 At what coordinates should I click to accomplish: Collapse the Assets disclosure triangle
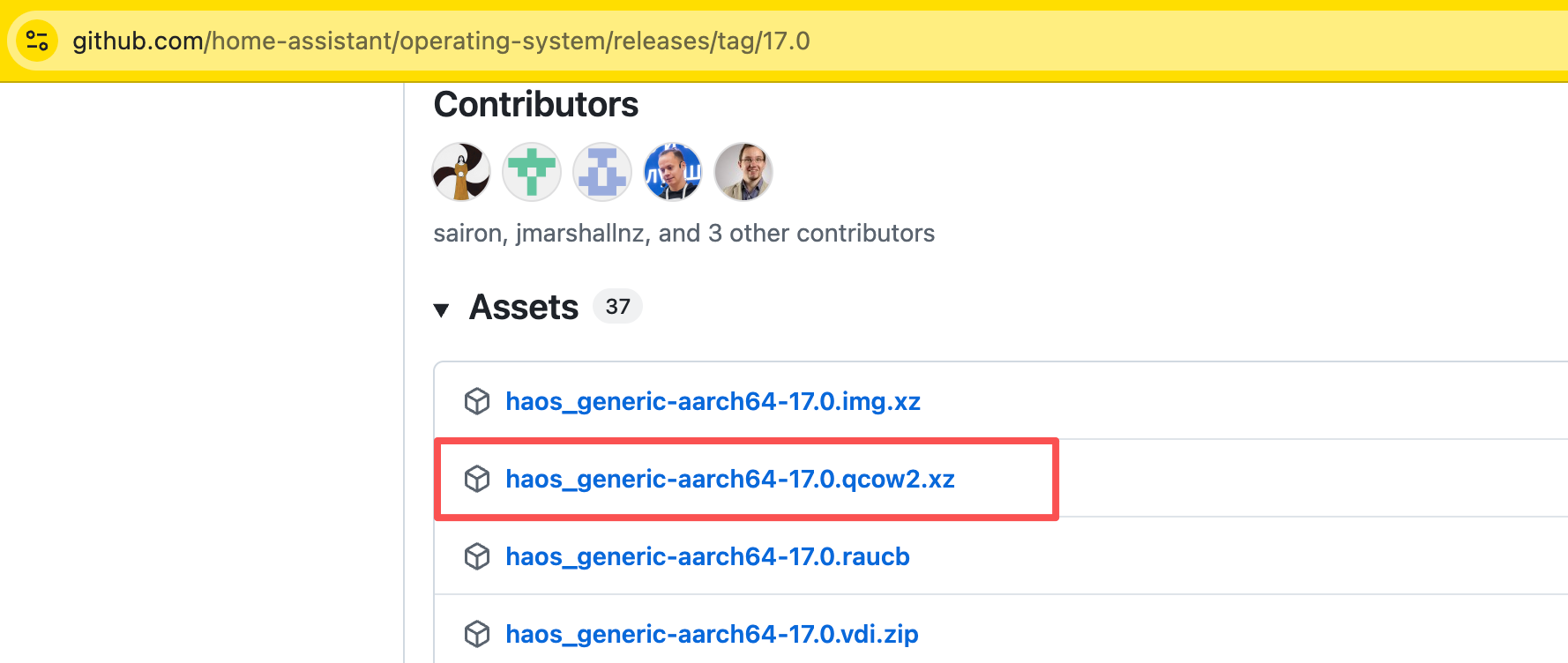442,309
